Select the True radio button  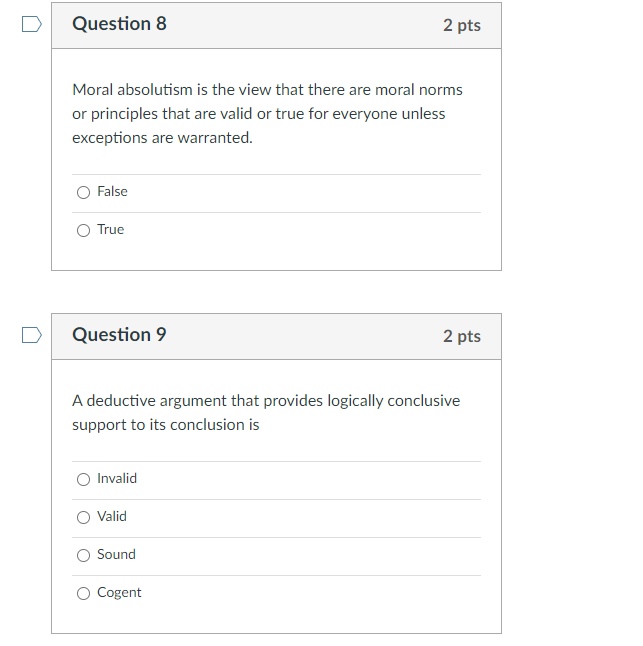(x=83, y=230)
